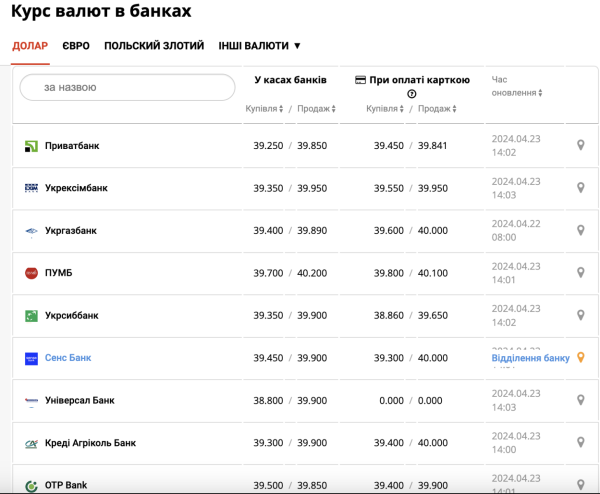Switch to the ЄВРО tab
This screenshot has height=494, width=600.
coord(76,46)
